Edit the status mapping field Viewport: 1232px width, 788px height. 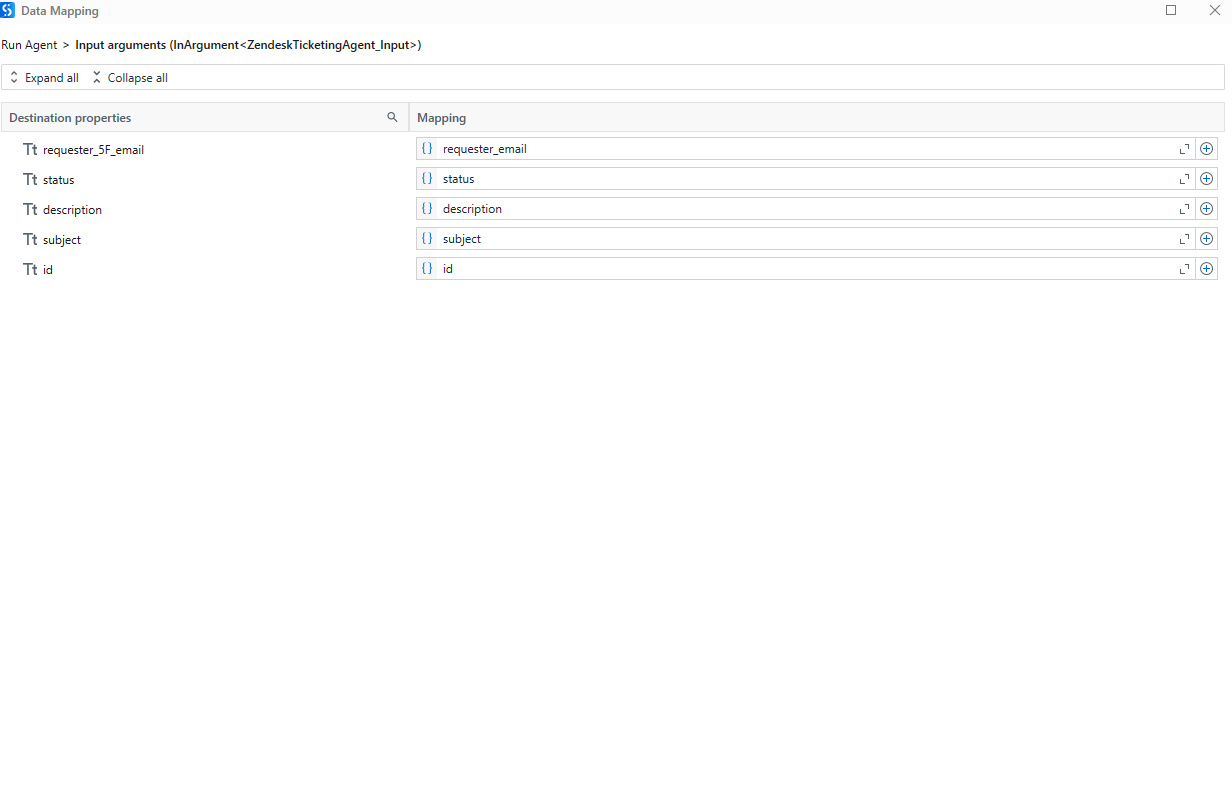click(806, 179)
